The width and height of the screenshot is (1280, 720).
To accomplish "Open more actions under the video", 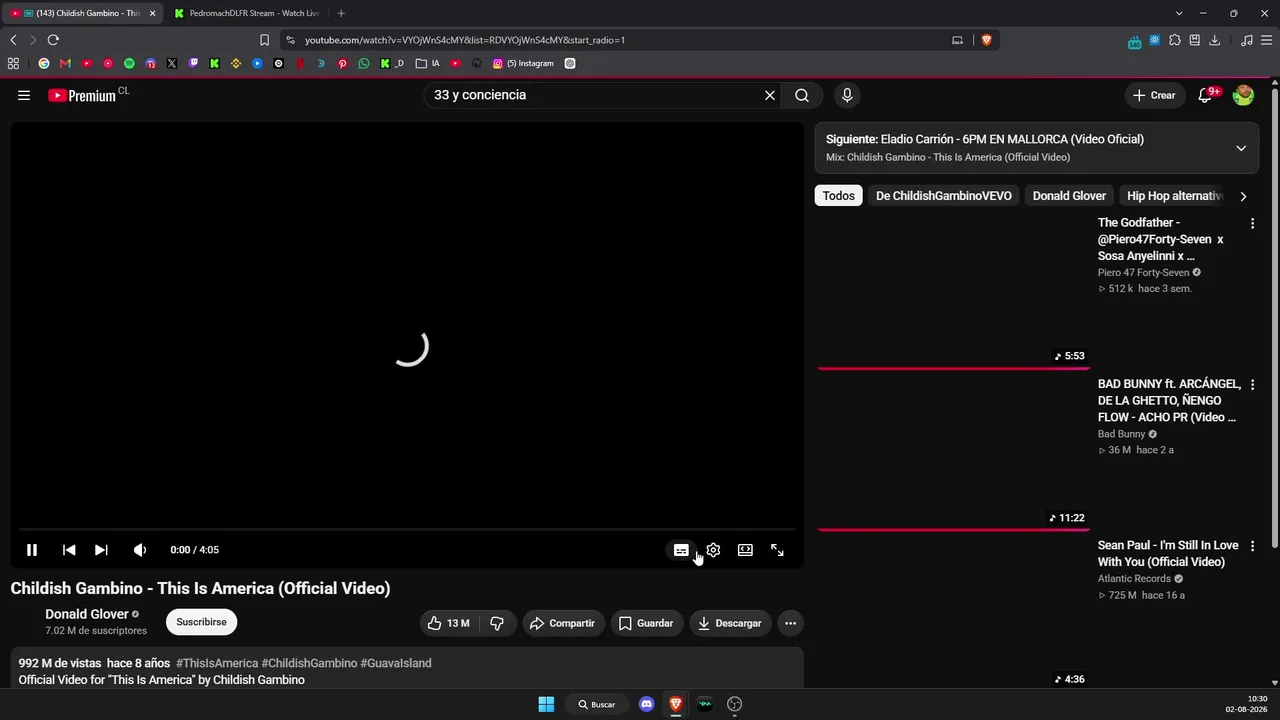I will [x=790, y=623].
